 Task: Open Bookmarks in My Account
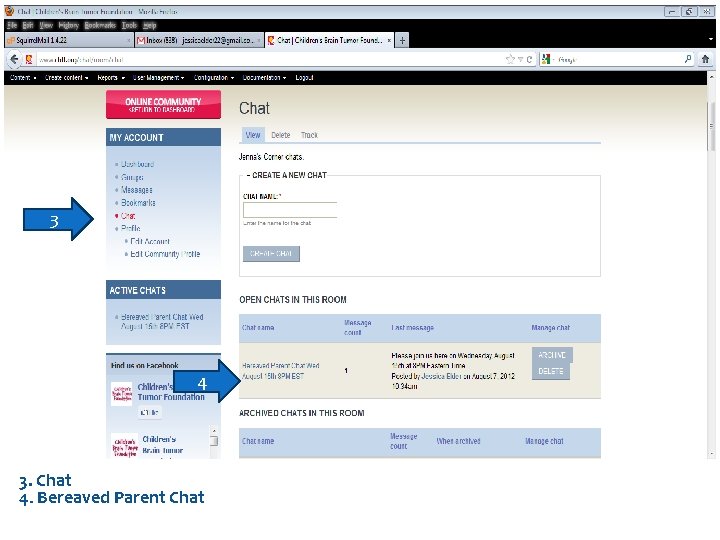tap(138, 202)
